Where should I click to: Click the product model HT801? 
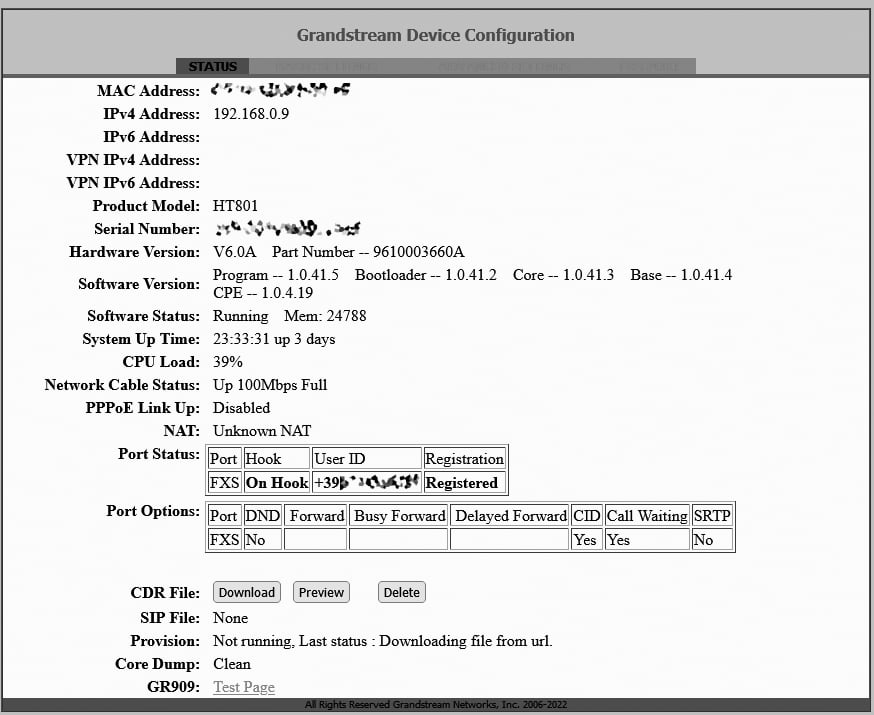tap(235, 206)
